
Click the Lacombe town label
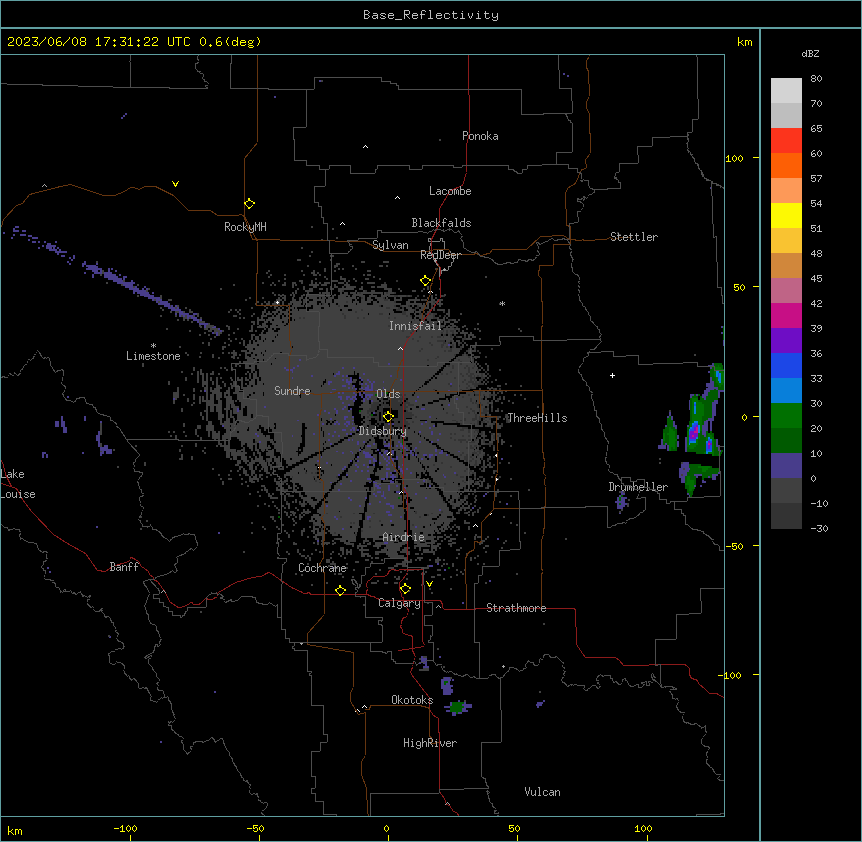[x=450, y=191]
